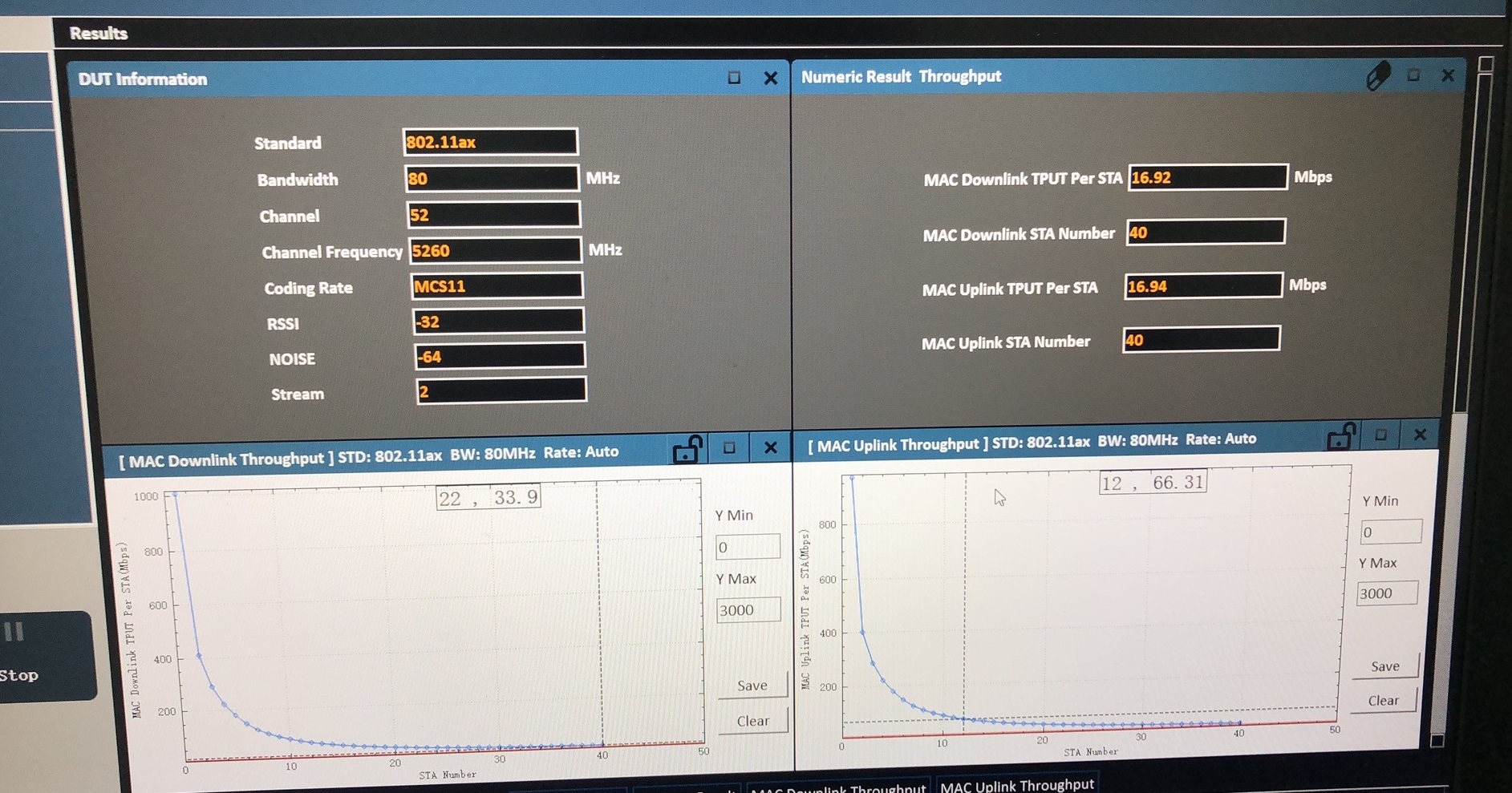Screen dimensions: 1512x793
Task: Click the MAC Downlink TPUT Per STA value 16.92
Action: pyautogui.click(x=1208, y=177)
